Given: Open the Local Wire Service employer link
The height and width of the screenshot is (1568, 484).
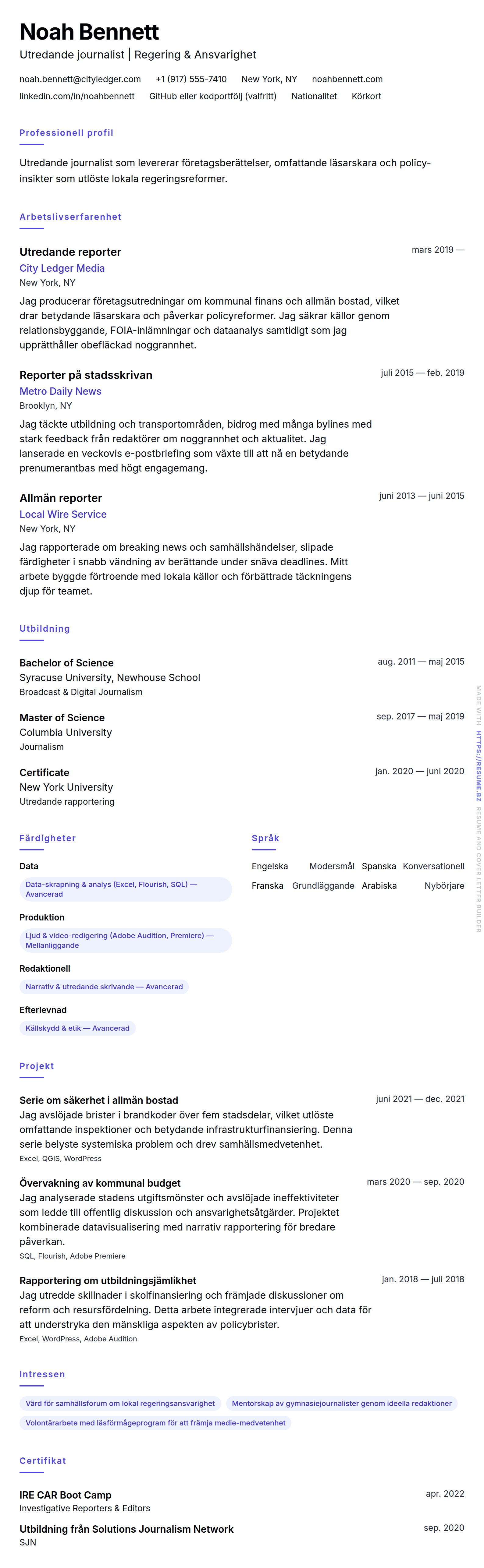Looking at the screenshot, I should (63, 514).
